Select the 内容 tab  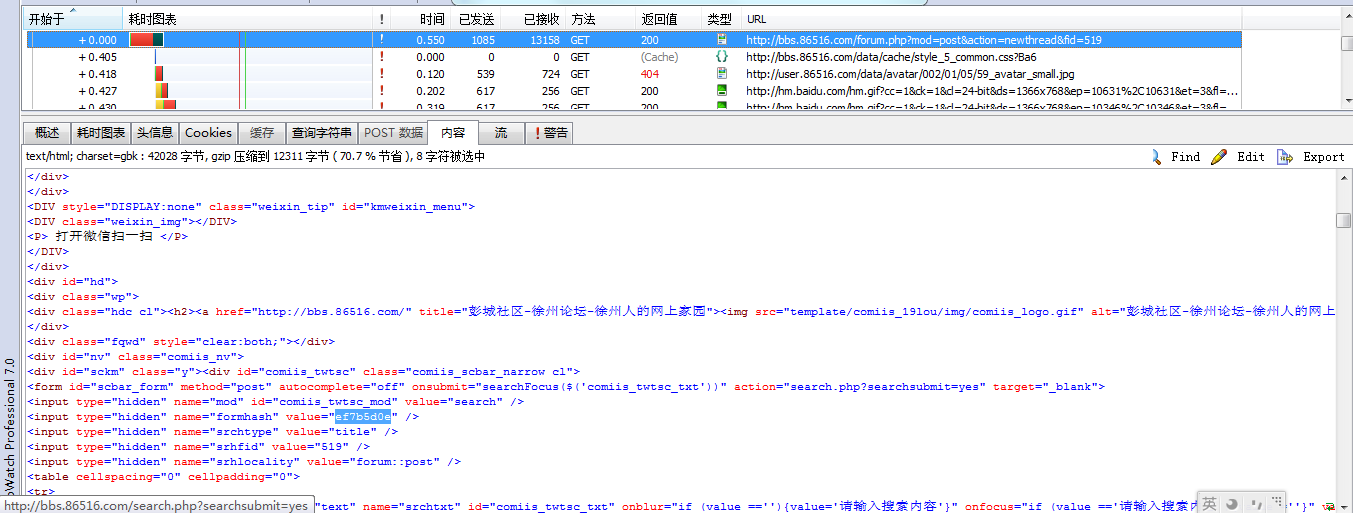point(453,133)
